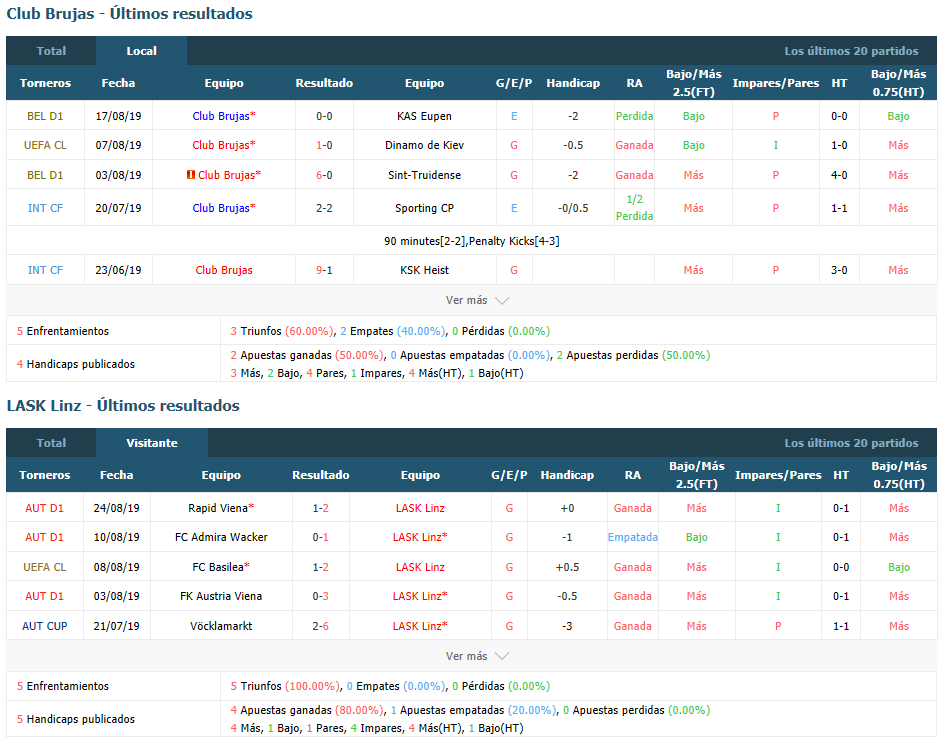Click the Empatada RA cell
This screenshot has height=743, width=941.
pyautogui.click(x=633, y=537)
